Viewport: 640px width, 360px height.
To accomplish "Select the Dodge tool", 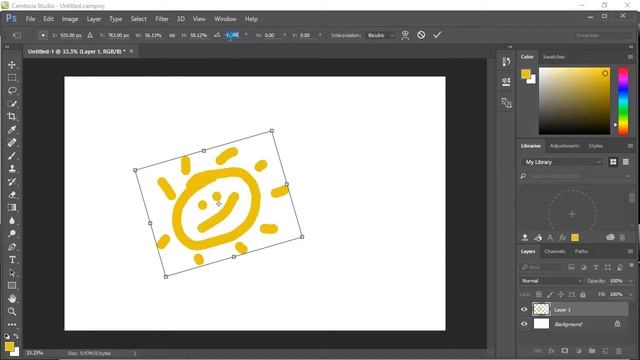I will point(12,233).
